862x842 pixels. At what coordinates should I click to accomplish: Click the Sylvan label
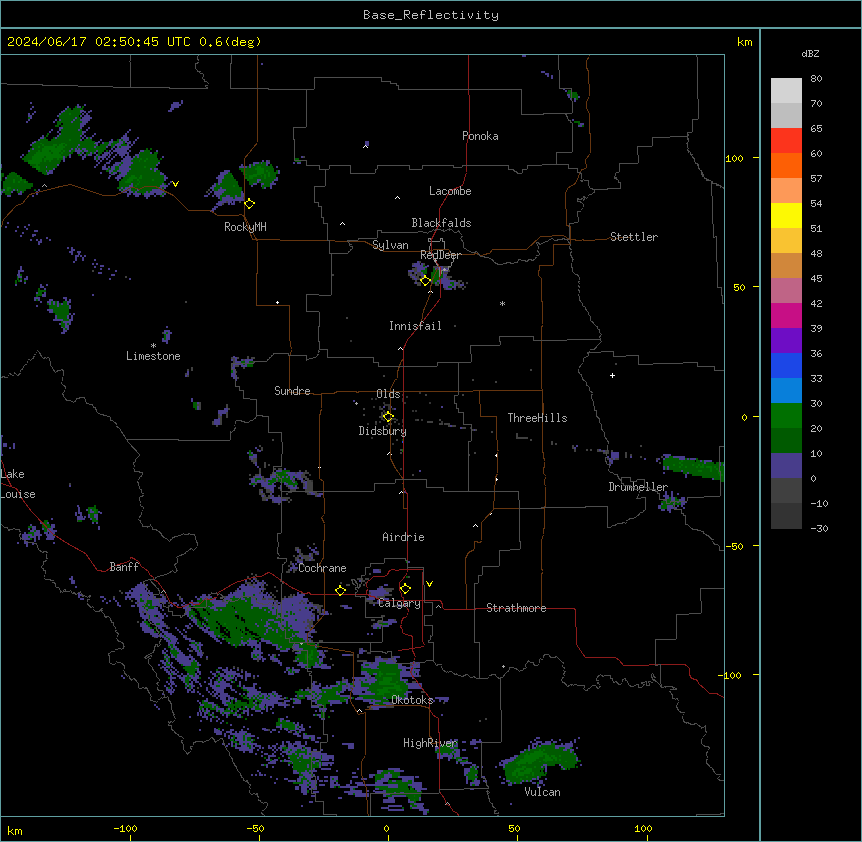click(x=390, y=245)
